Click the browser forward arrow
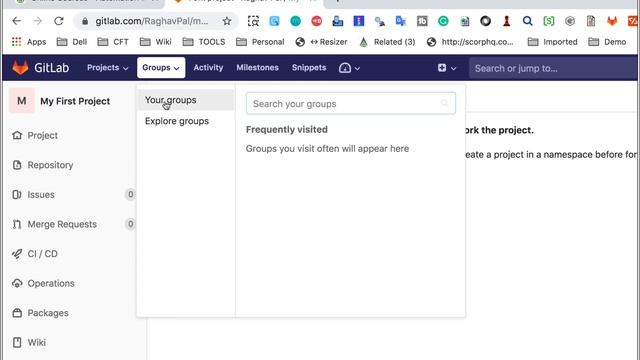 pos(38,21)
